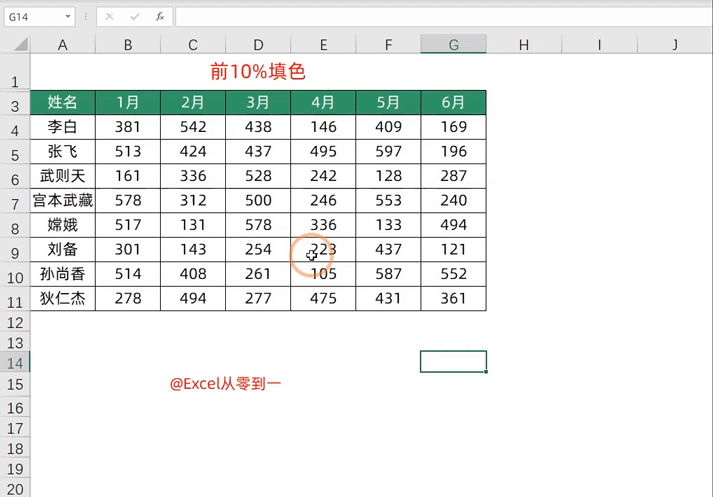Click the 4月 header cell
This screenshot has height=497, width=713.
(323, 102)
